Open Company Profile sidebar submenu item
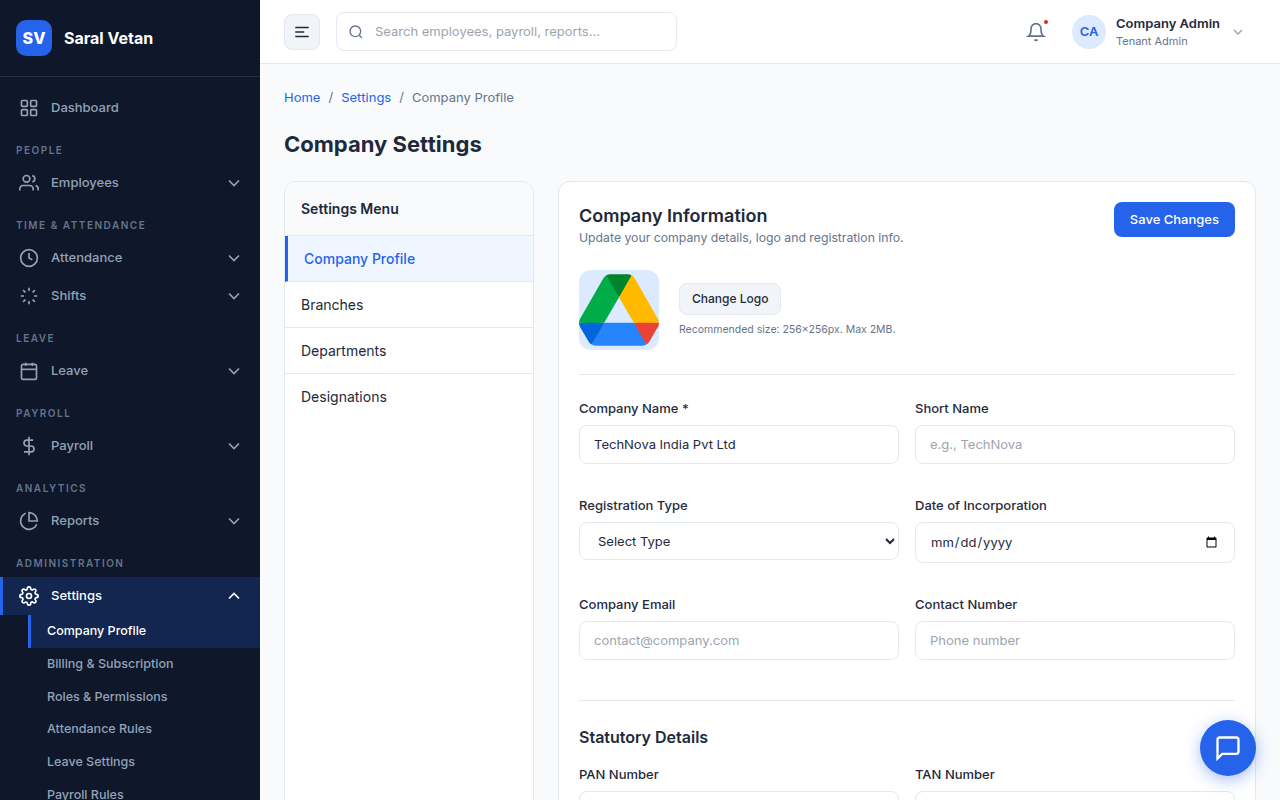Viewport: 1280px width, 800px height. [144, 631]
